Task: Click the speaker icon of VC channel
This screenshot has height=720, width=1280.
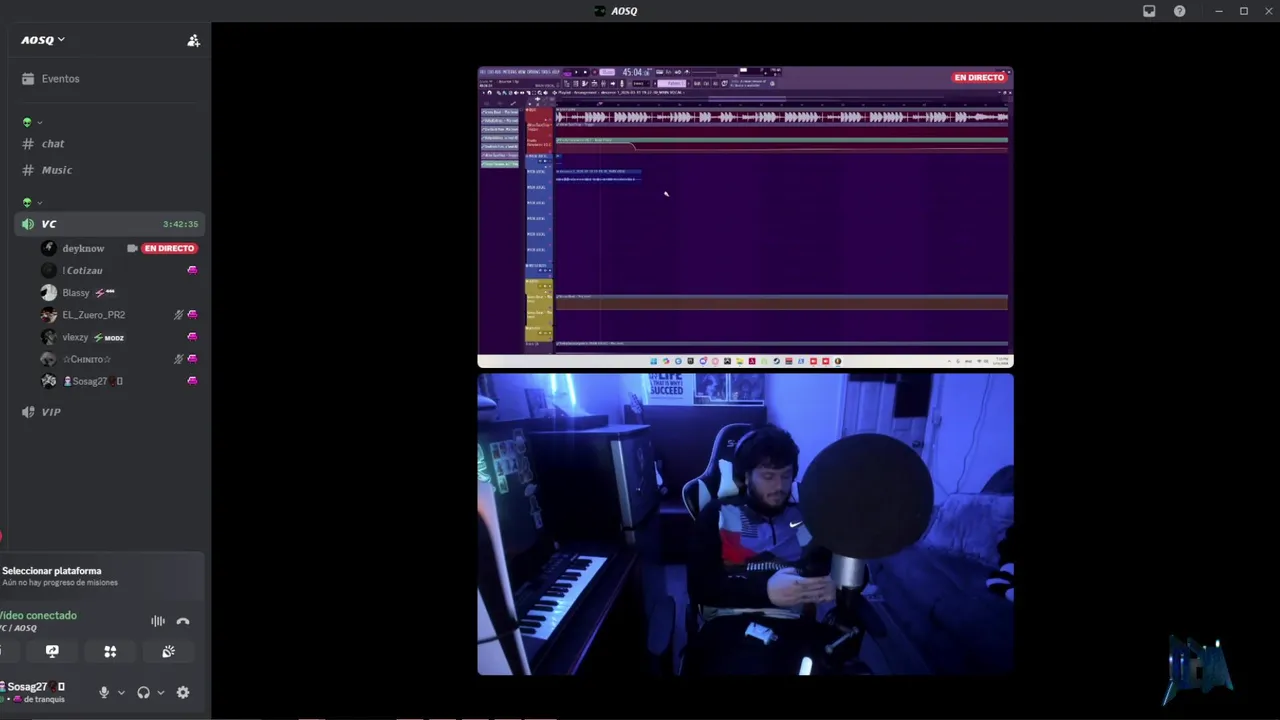Action: (x=28, y=224)
